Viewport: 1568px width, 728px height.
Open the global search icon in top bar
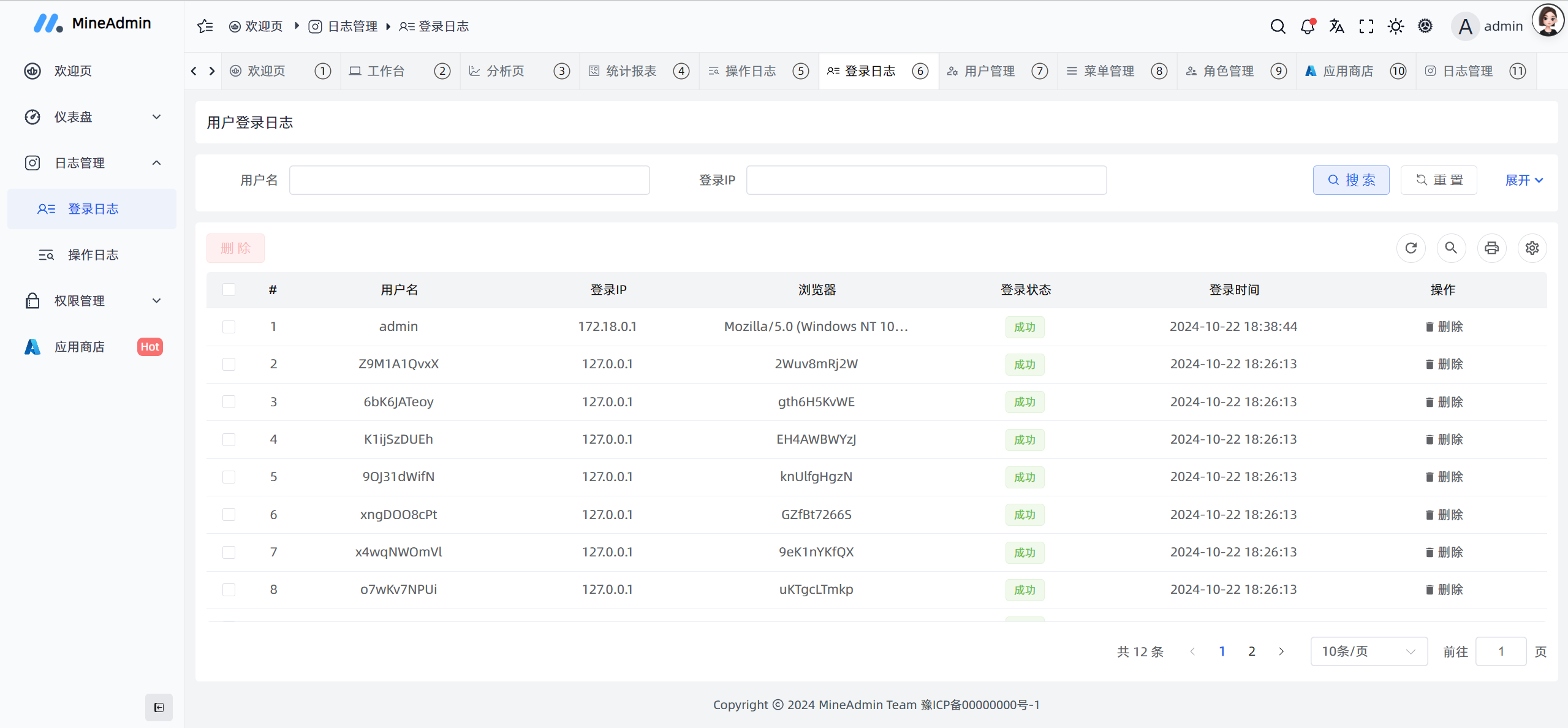point(1277,26)
